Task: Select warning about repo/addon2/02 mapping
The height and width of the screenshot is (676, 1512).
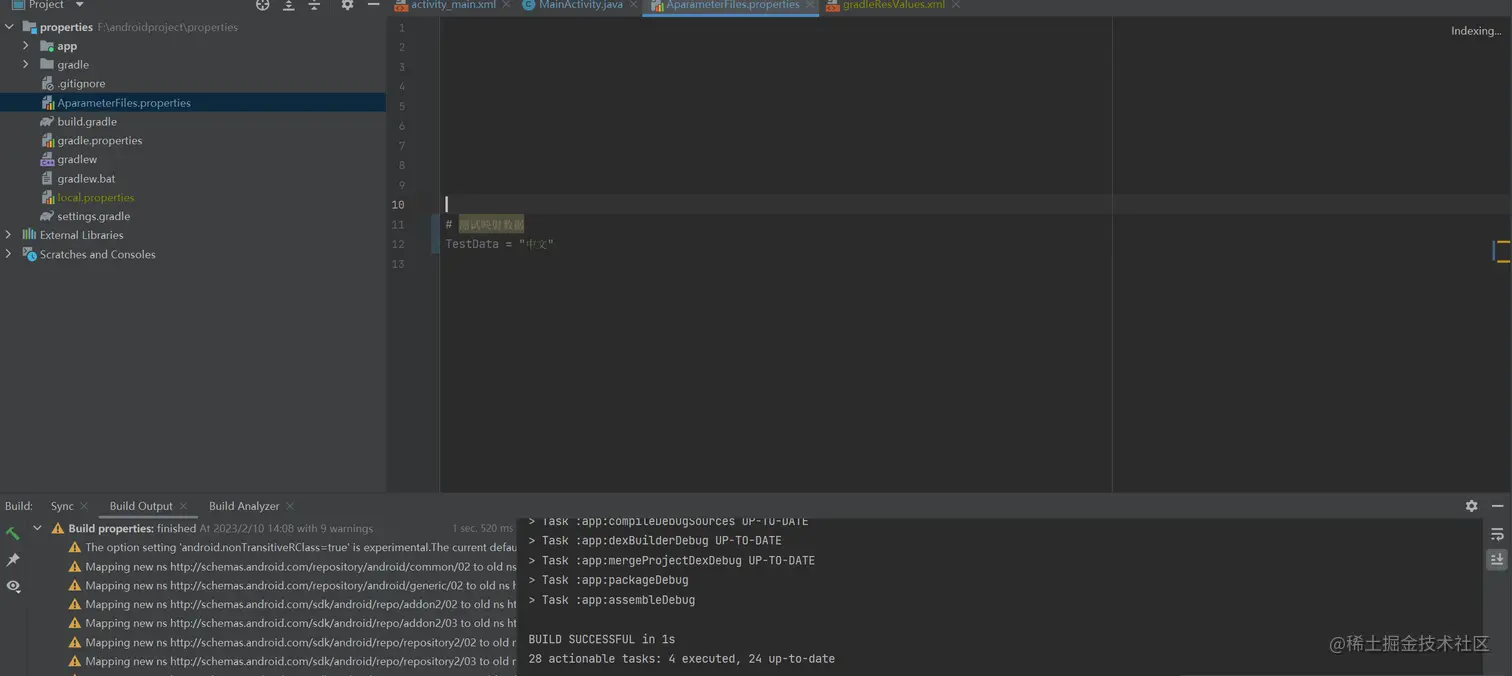Action: click(292, 604)
